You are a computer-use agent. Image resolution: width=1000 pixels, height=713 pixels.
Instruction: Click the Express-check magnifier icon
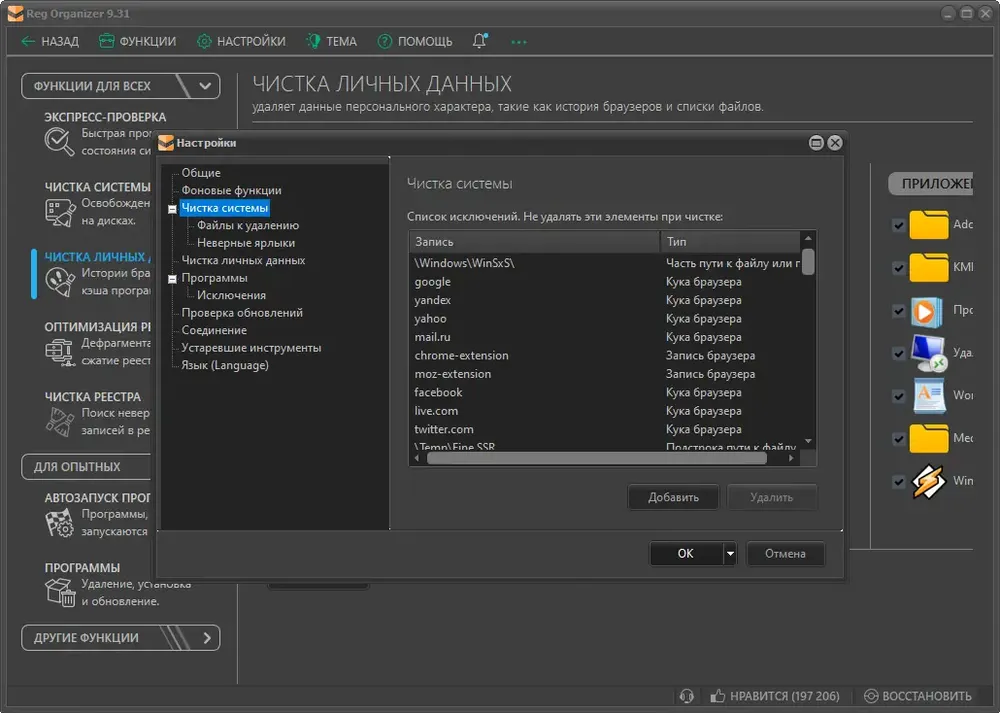59,141
